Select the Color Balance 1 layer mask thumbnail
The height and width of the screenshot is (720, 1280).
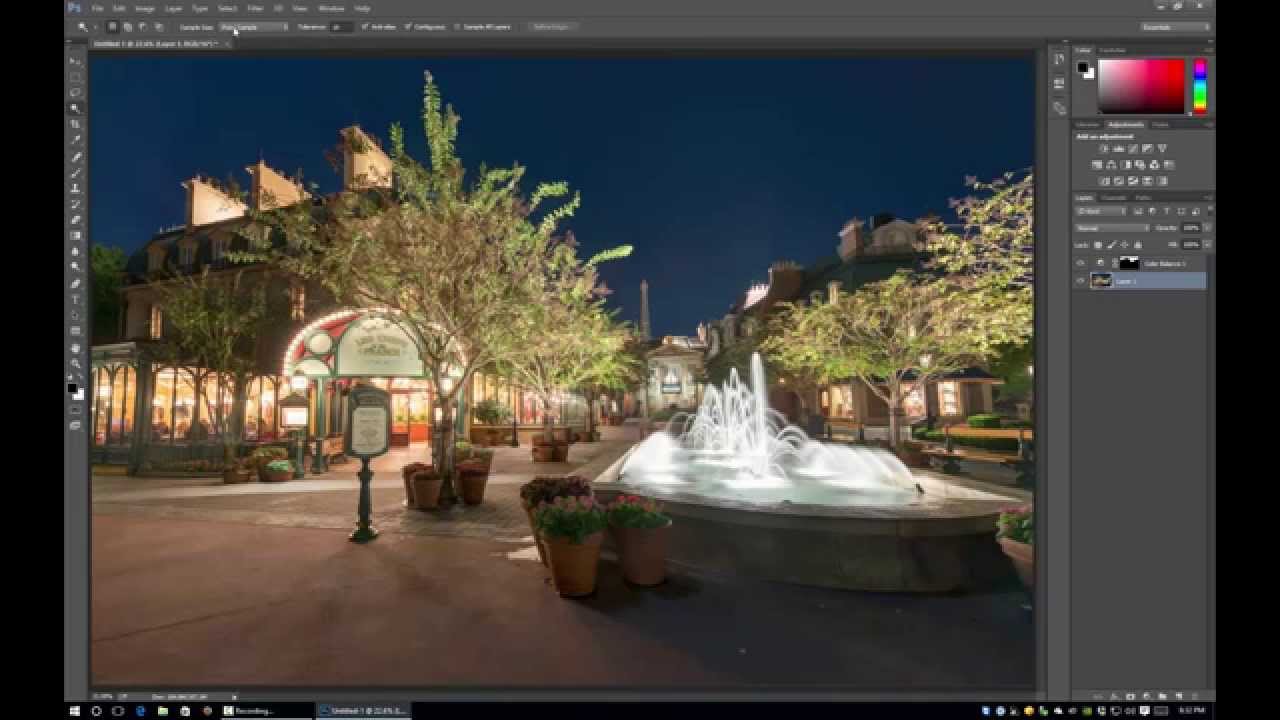(1129, 263)
